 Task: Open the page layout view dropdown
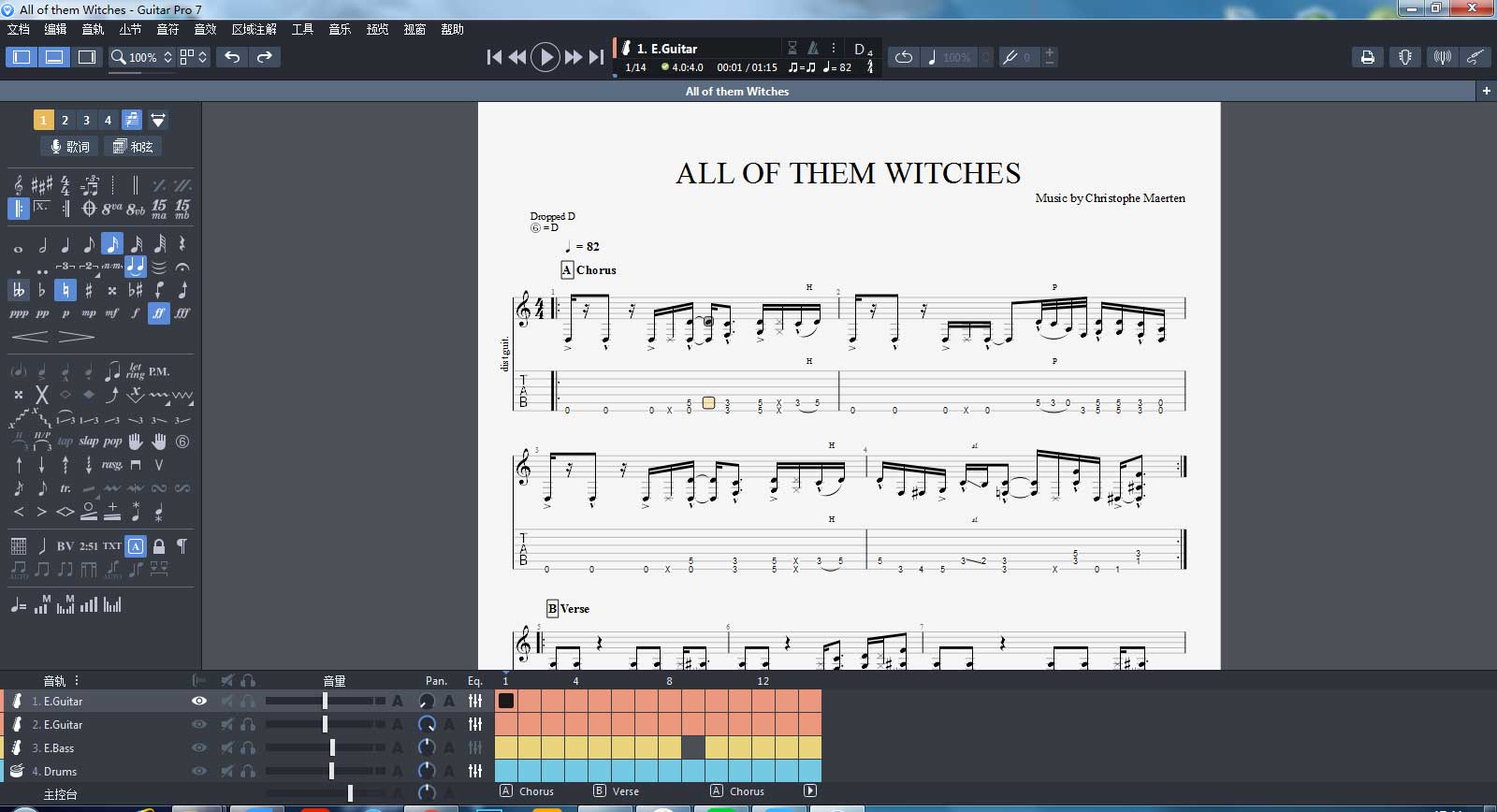point(194,57)
